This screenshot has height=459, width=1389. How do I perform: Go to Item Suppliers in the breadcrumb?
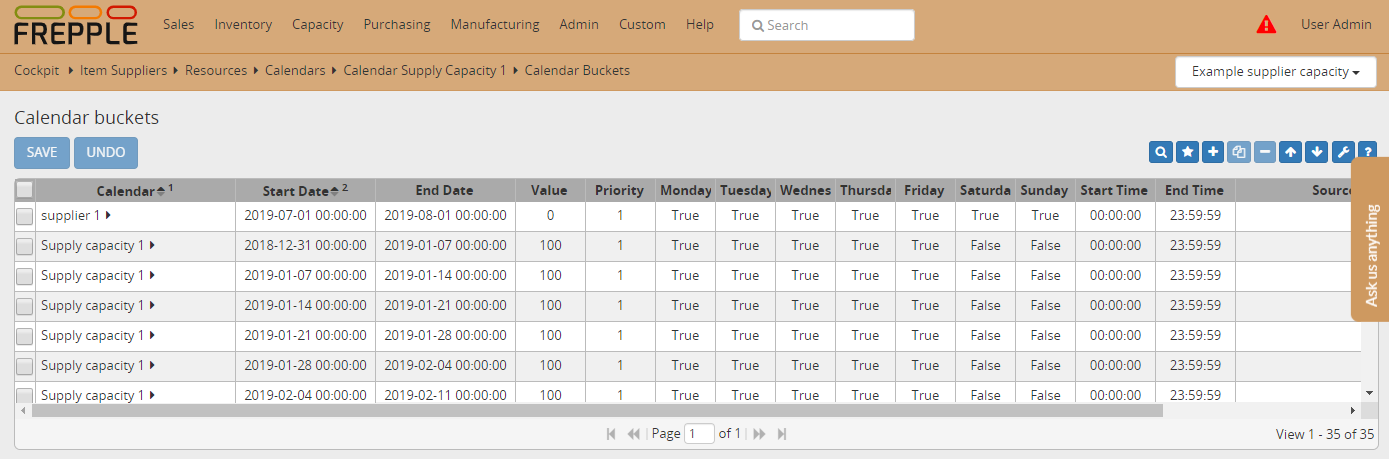[124, 70]
